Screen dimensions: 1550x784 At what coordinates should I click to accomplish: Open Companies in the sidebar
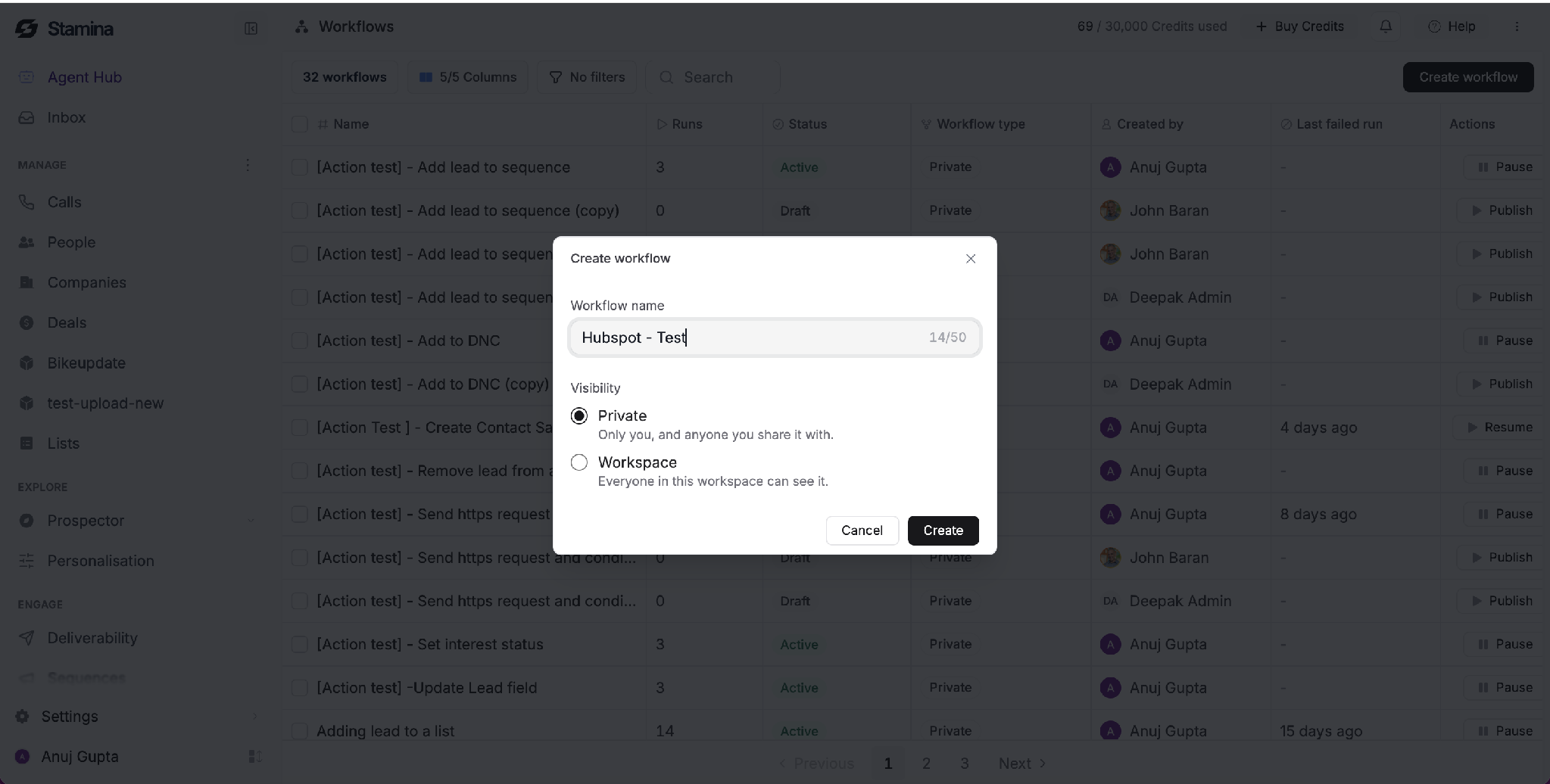tap(86, 282)
